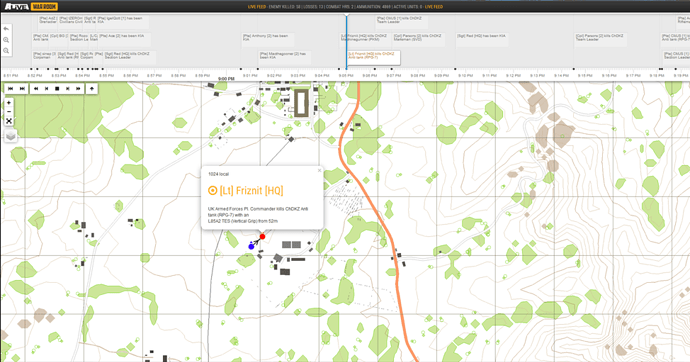Image resolution: width=690 pixels, height=362 pixels.
Task: Click the rewind playback button
Action: 36,89
